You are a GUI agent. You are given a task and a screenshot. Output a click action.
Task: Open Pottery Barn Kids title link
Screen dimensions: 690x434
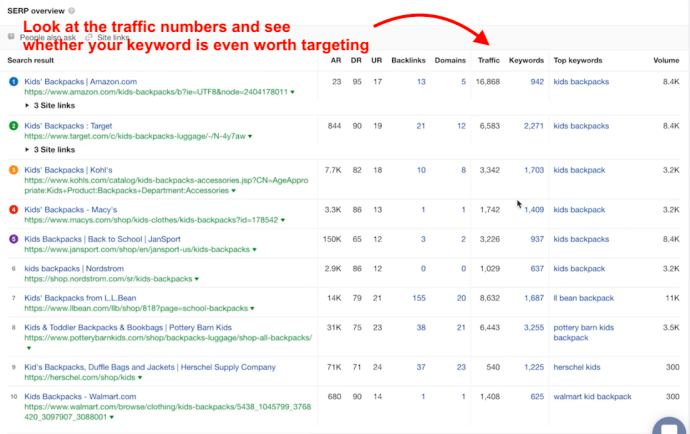coord(128,327)
